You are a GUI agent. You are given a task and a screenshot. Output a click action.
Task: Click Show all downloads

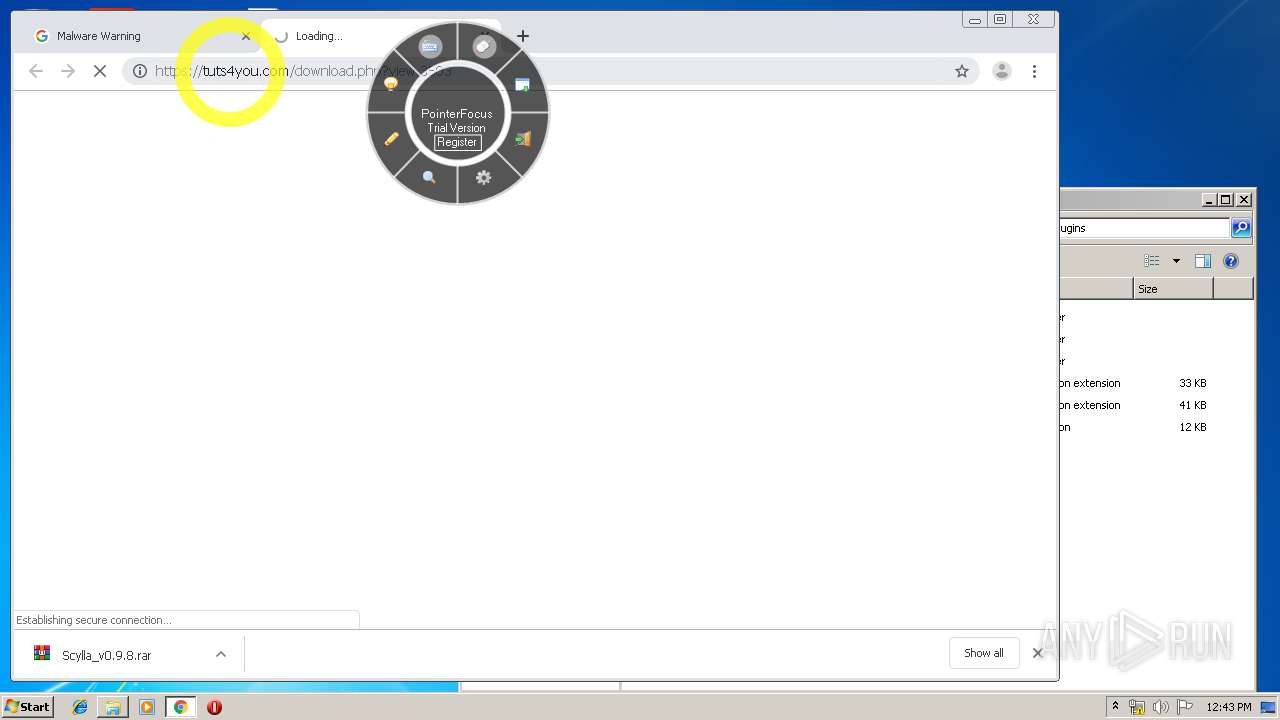984,653
